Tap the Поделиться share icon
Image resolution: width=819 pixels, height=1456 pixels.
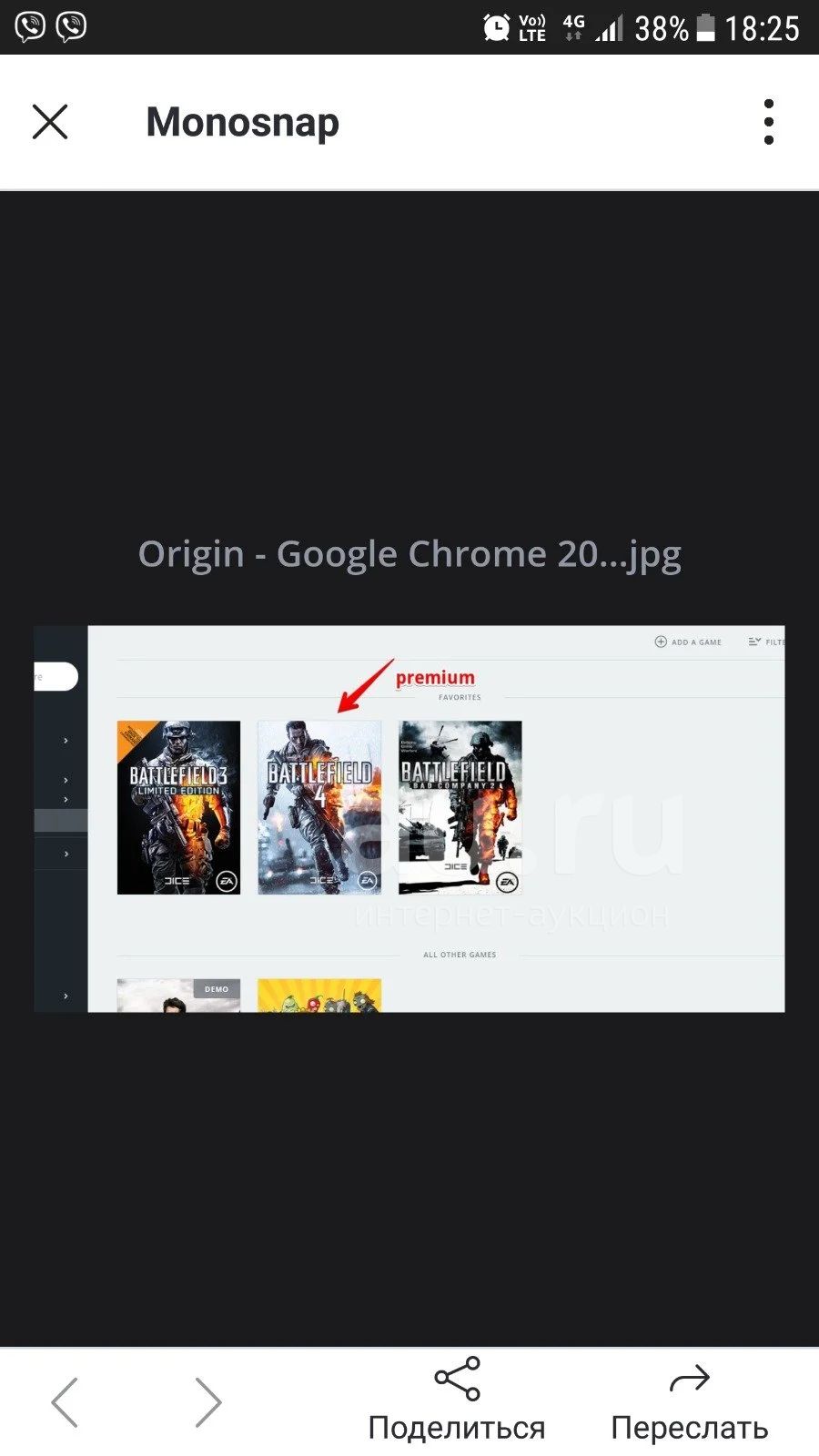tap(457, 1379)
